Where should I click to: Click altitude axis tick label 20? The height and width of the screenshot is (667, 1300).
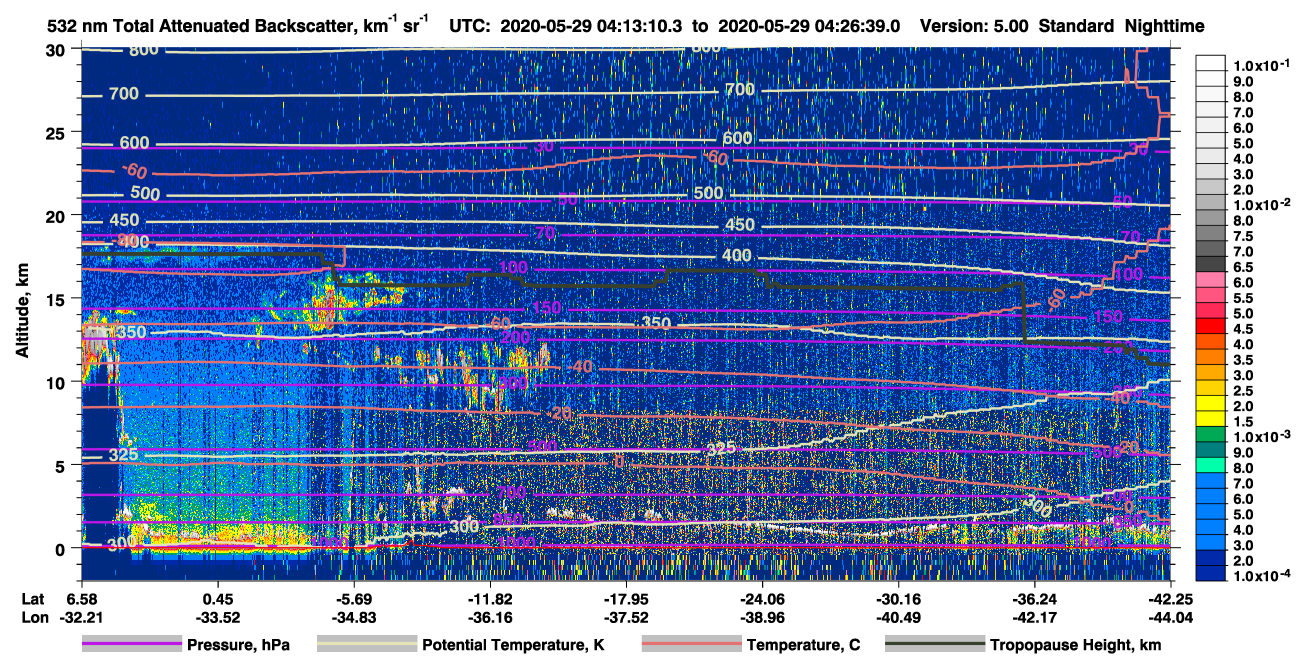(x=56, y=216)
